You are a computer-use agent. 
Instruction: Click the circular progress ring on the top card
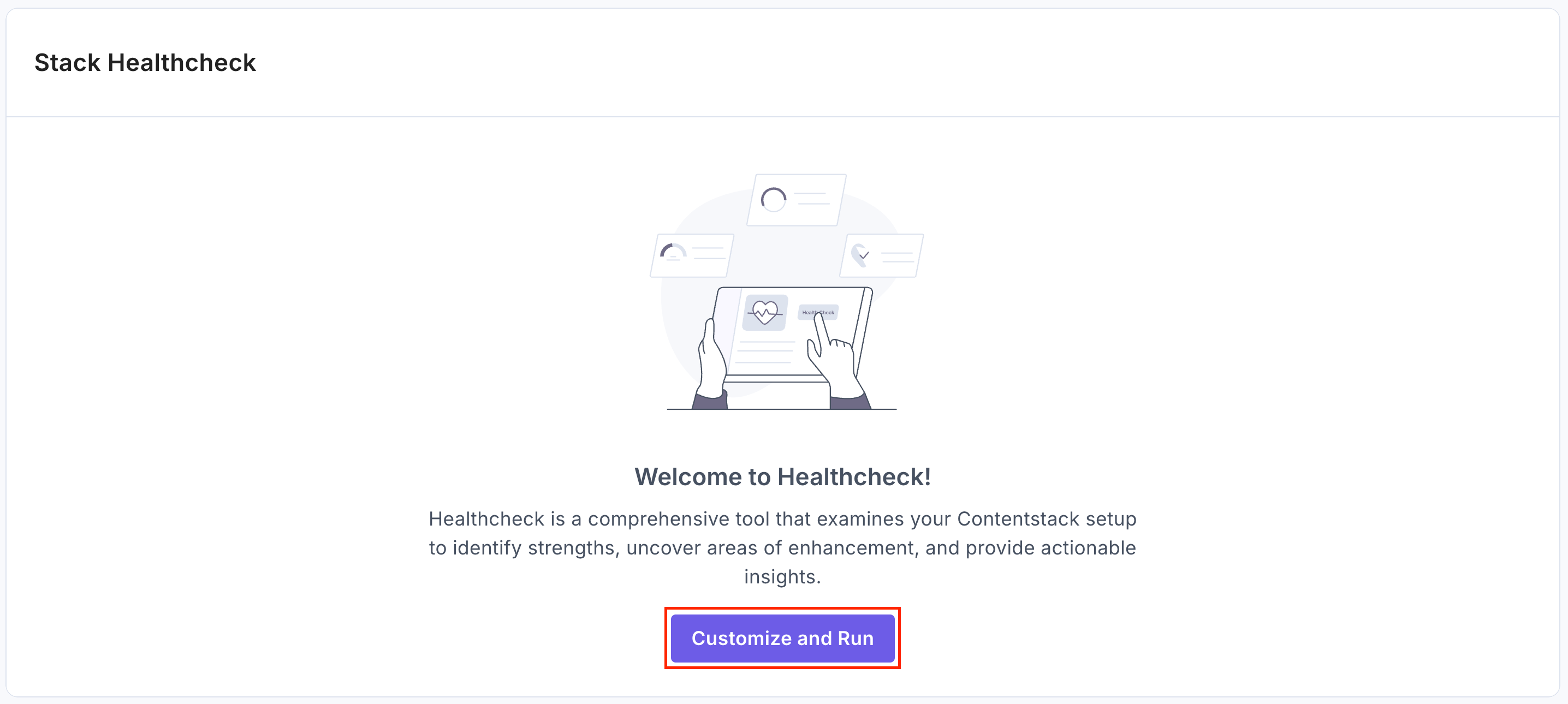774,199
